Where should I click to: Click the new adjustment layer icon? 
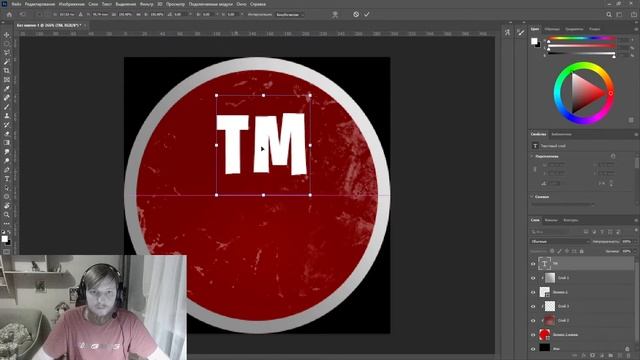(602, 356)
